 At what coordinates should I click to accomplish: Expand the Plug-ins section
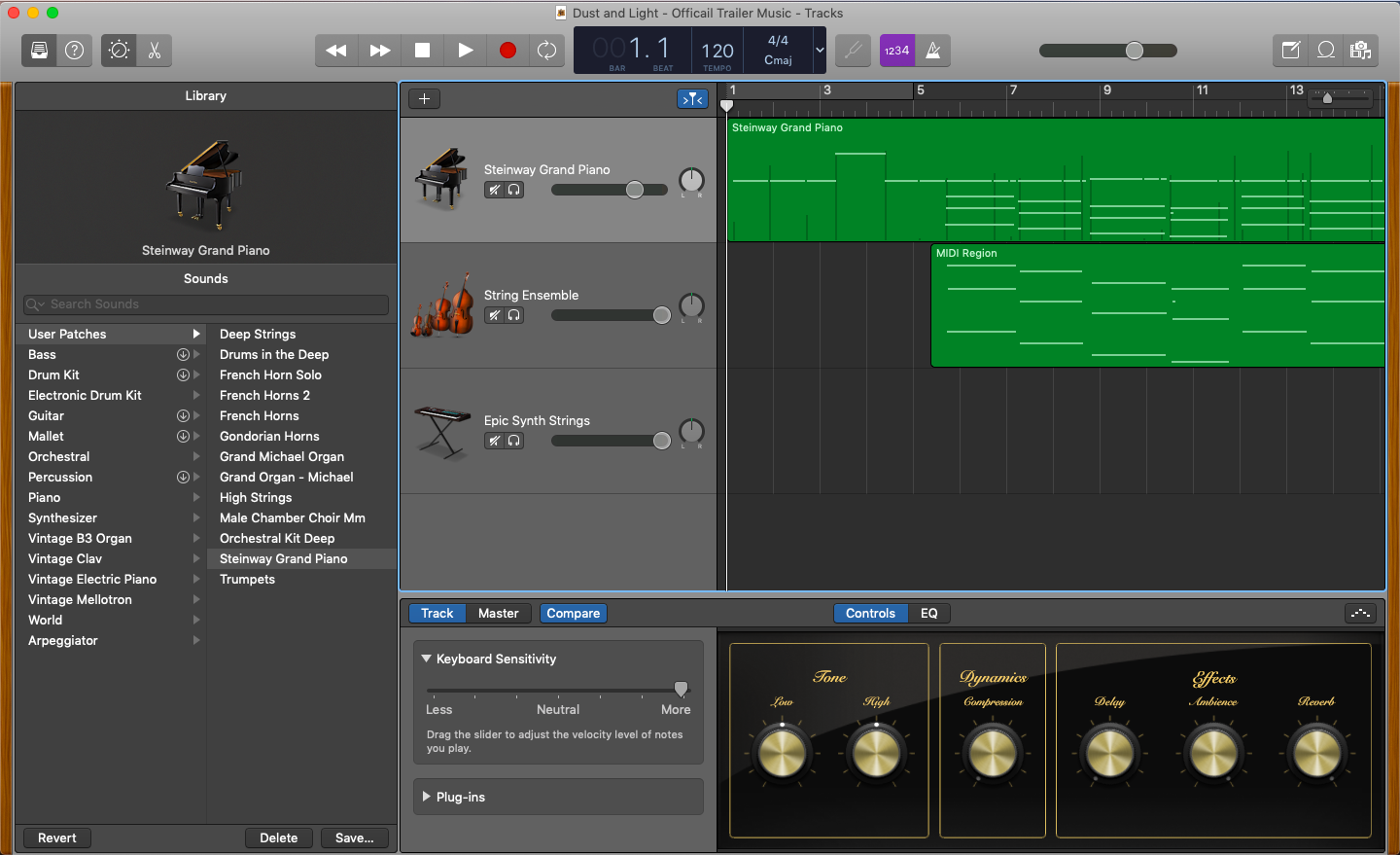[428, 797]
